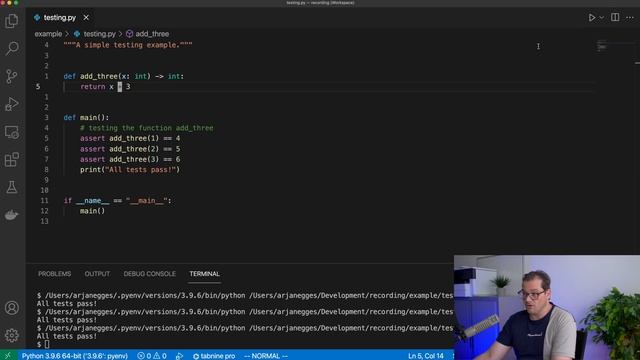
Task: Click Ln 5, Col 14 position indicator
Action: (x=426, y=356)
